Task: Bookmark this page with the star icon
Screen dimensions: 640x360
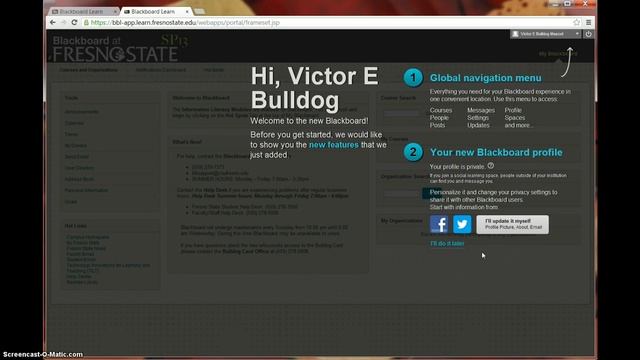Action: (x=576, y=22)
